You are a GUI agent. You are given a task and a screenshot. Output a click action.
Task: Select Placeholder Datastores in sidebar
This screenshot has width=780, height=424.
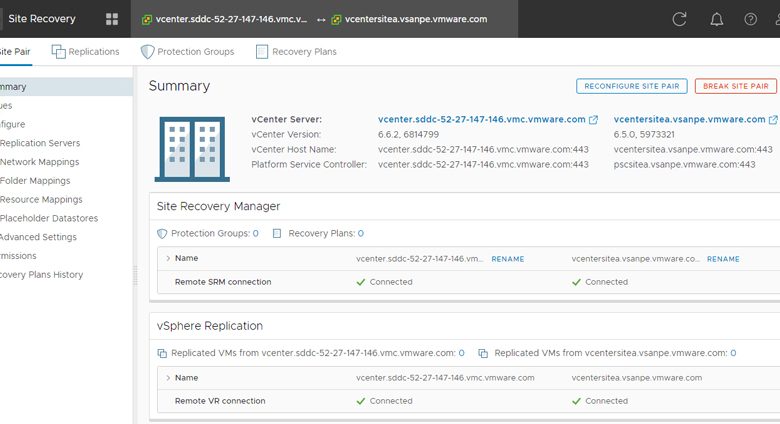click(49, 218)
